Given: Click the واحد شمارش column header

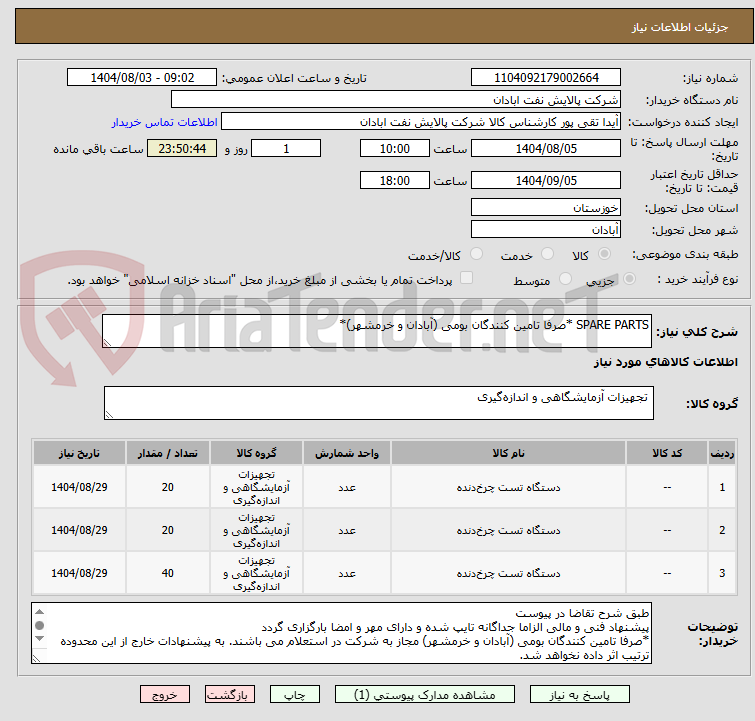Looking at the screenshot, I should (347, 453).
